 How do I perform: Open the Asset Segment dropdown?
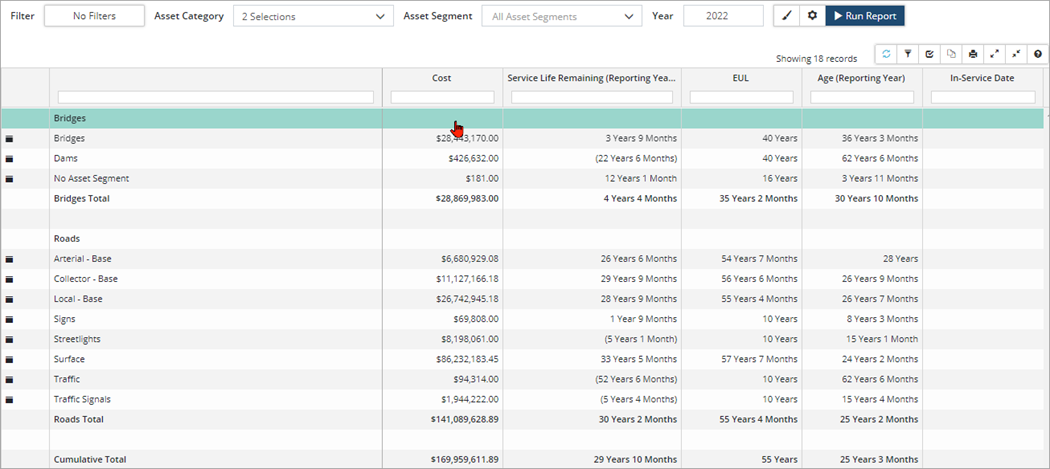click(x=561, y=16)
